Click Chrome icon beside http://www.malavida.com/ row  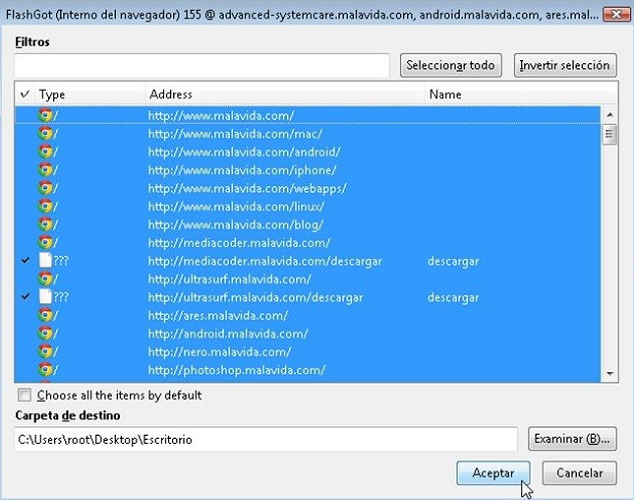point(45,115)
